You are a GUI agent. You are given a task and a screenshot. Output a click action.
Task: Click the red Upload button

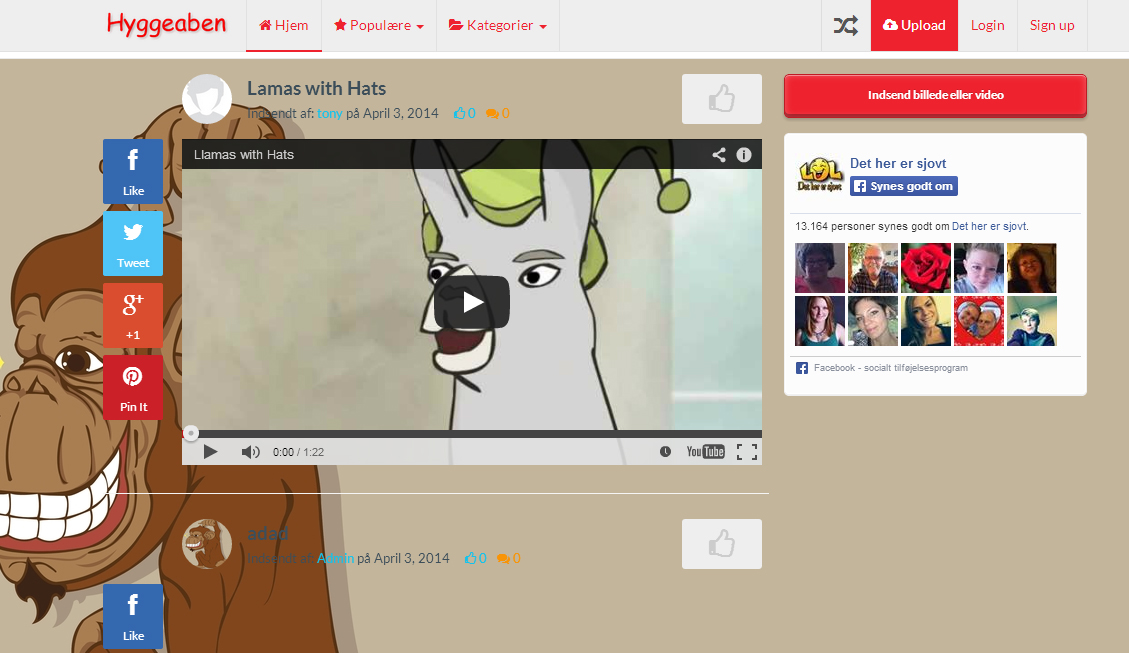click(x=914, y=26)
